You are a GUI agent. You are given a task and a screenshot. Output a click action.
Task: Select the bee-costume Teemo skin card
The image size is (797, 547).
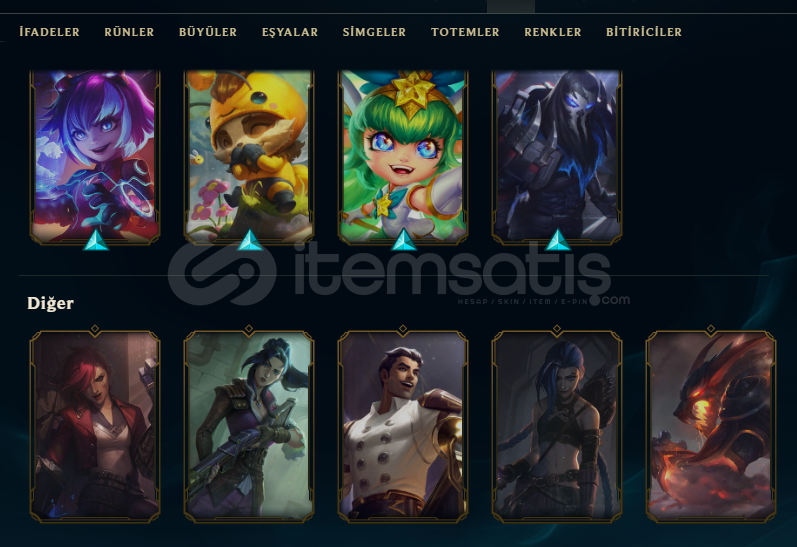pos(249,157)
